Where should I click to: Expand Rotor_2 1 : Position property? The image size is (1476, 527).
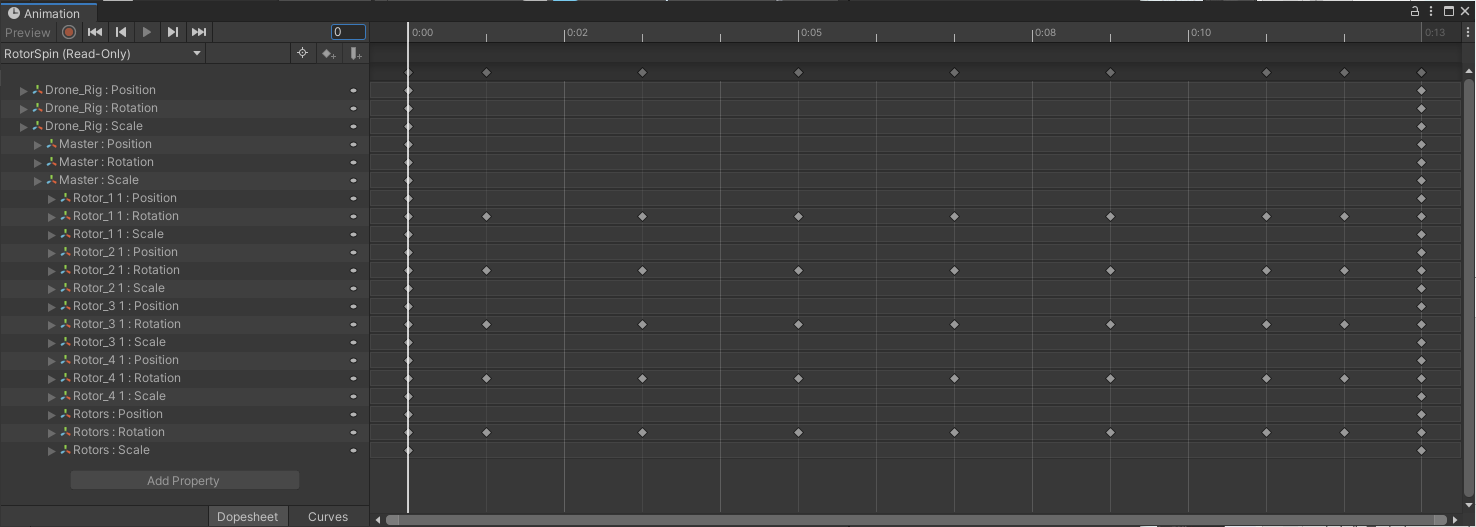(x=52, y=252)
